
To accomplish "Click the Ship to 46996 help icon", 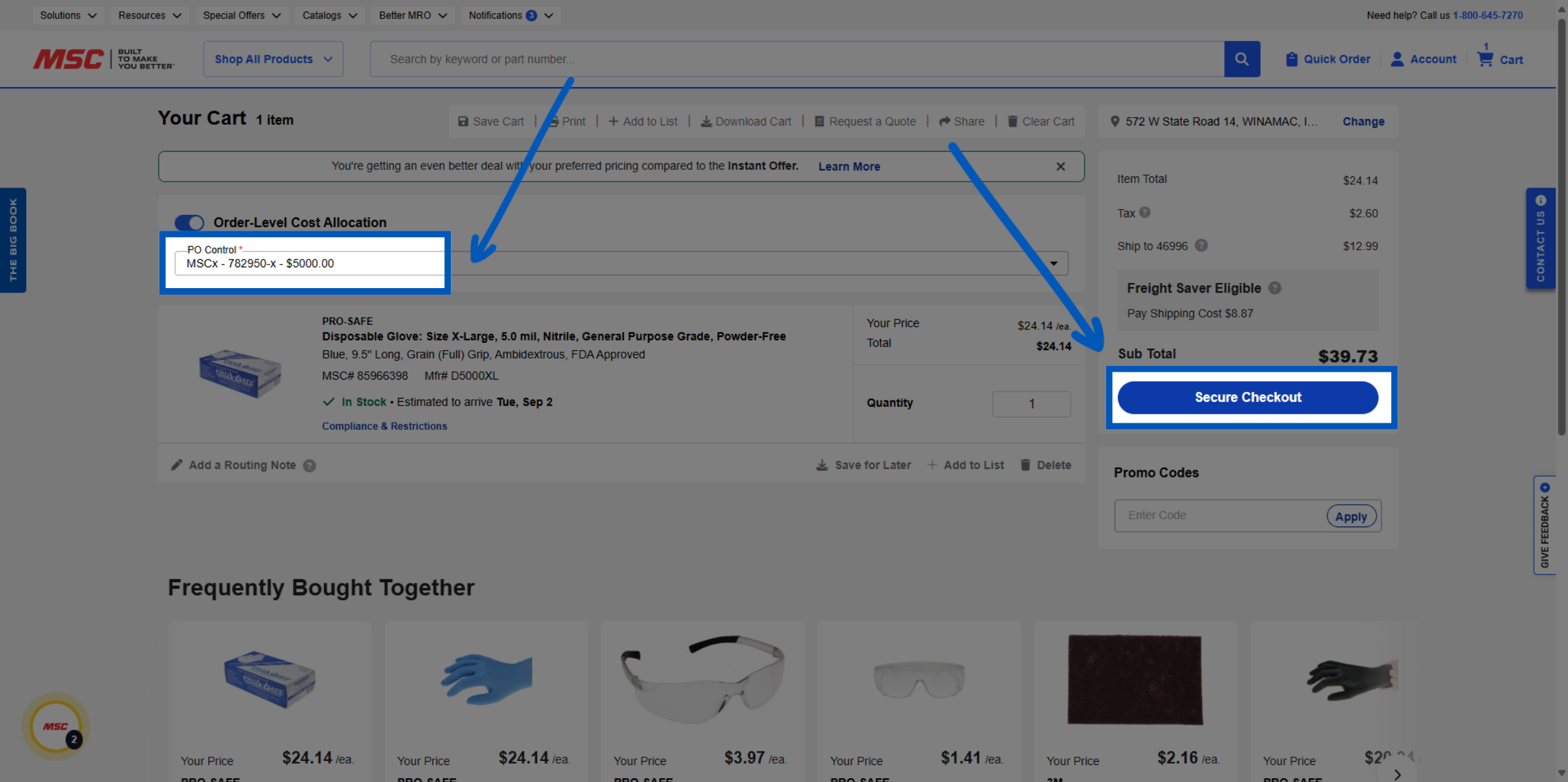I will pyautogui.click(x=1201, y=246).
